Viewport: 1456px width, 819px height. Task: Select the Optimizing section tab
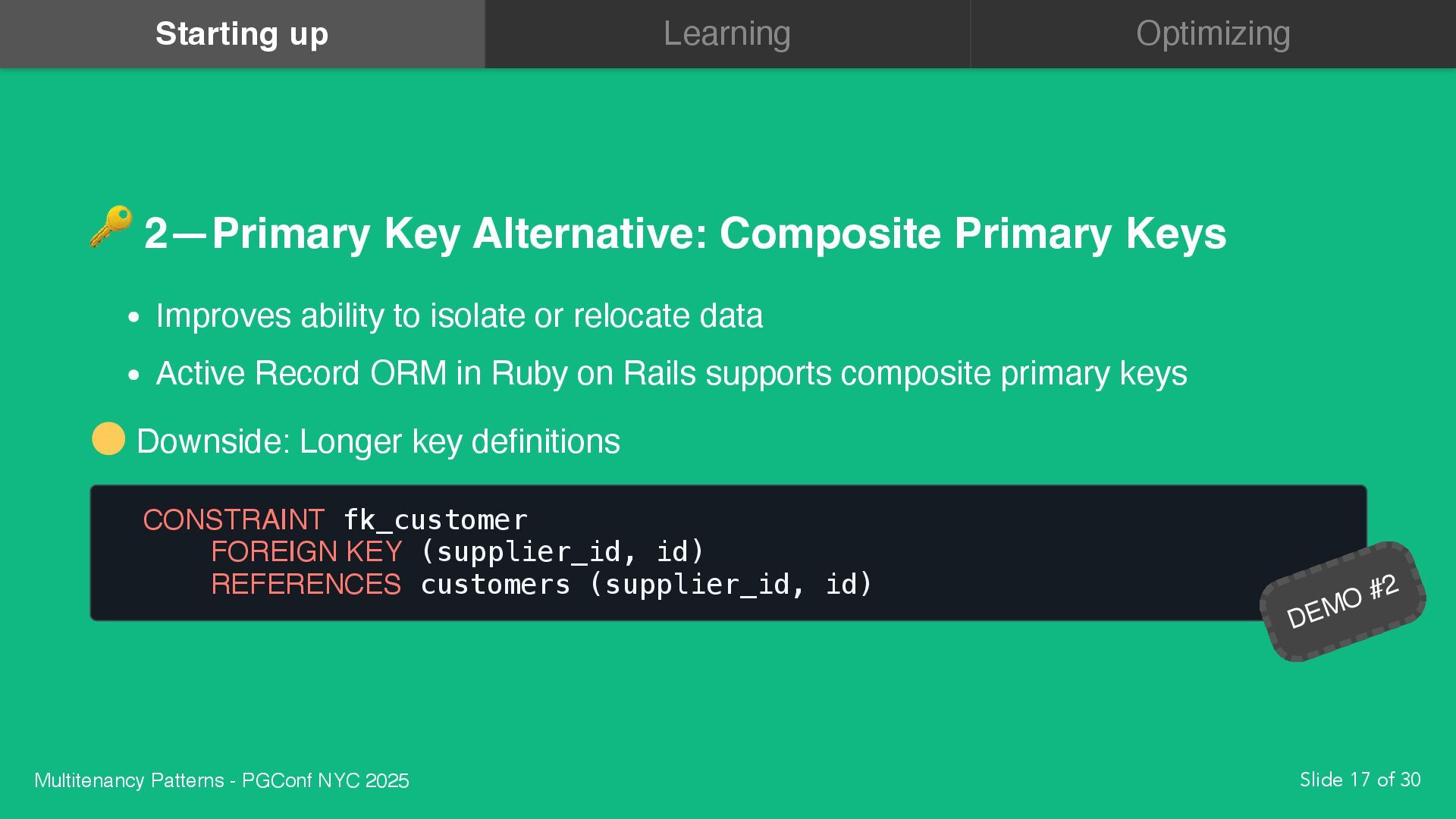pos(1213,34)
